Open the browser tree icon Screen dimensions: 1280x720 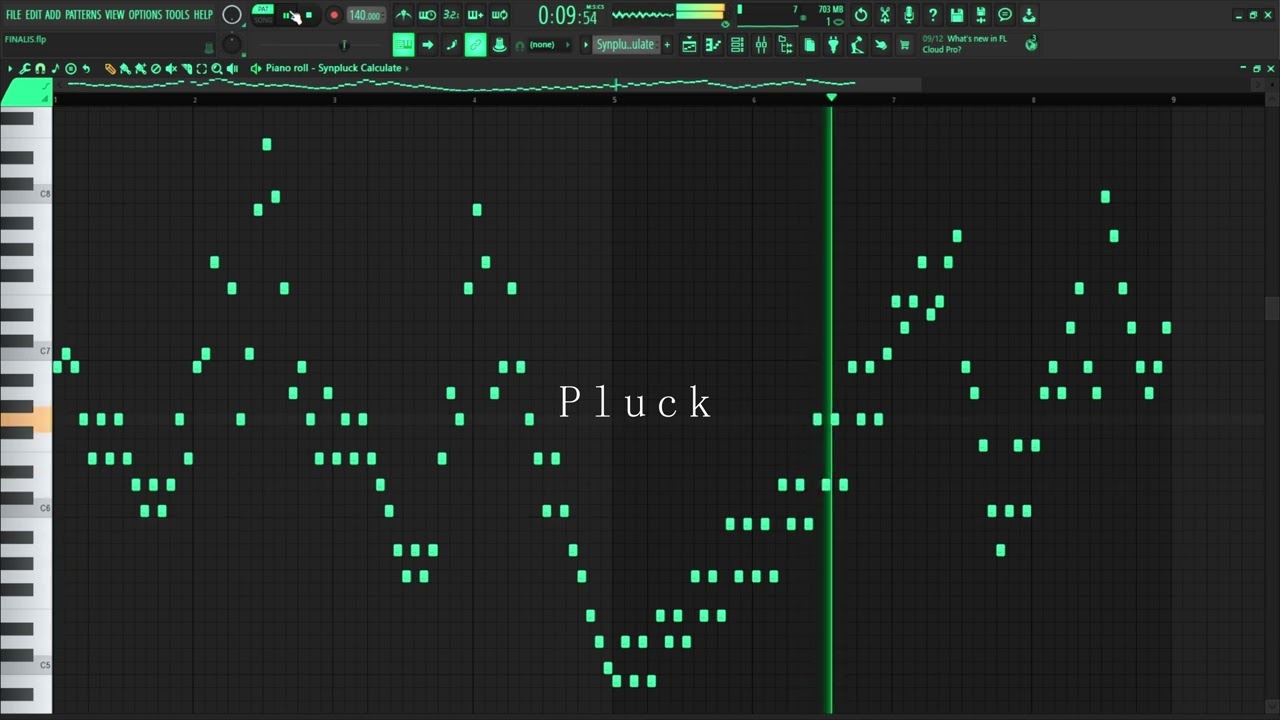click(x=785, y=45)
